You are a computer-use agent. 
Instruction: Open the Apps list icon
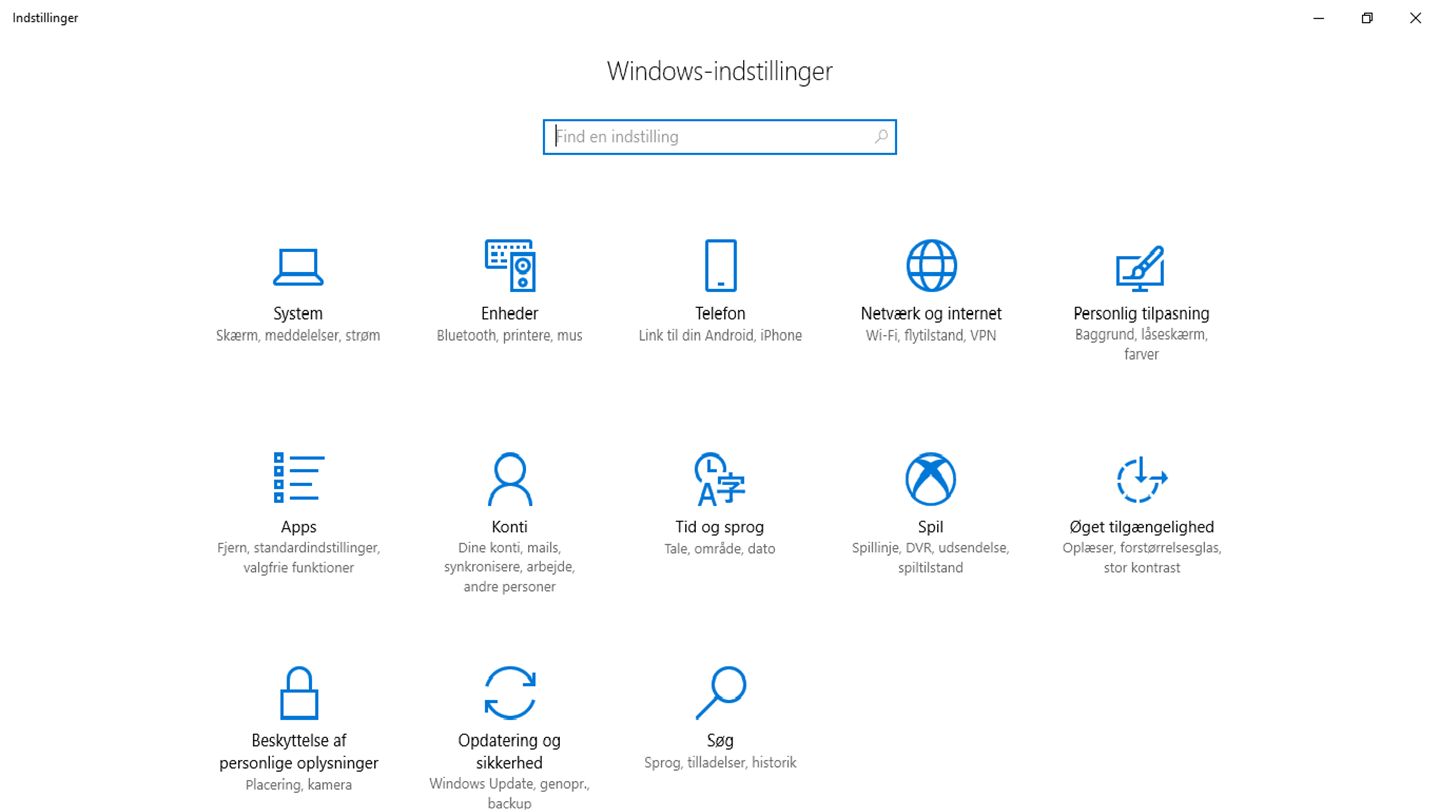tap(298, 478)
